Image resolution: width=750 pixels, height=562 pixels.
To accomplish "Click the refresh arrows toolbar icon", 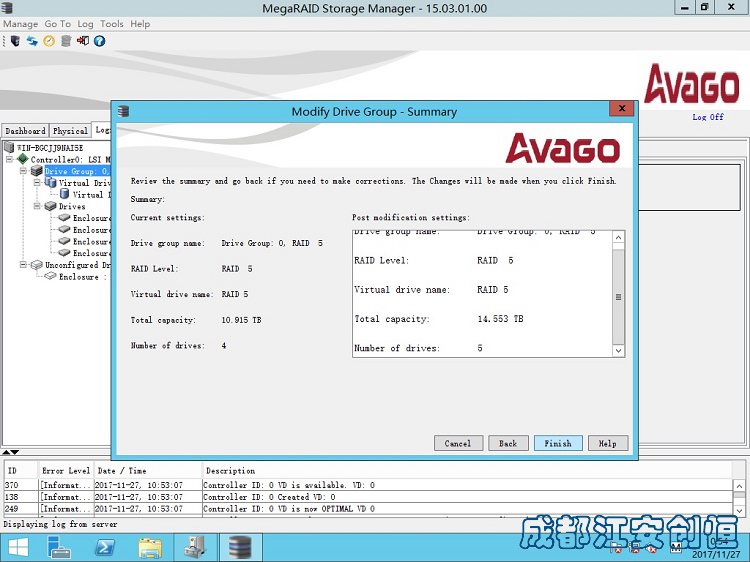I will coord(32,41).
